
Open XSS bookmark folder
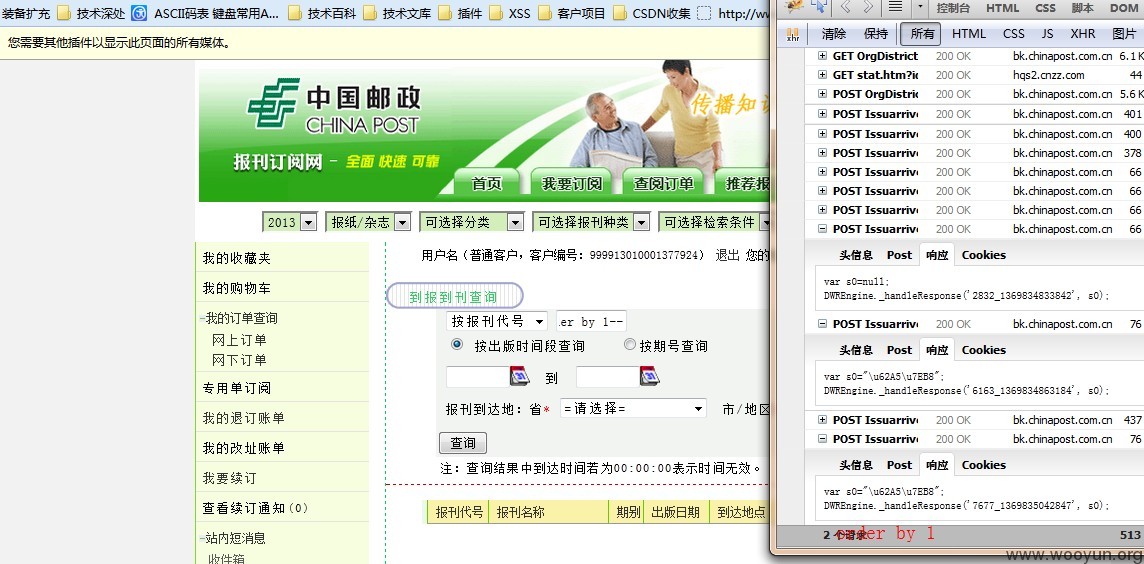pos(510,13)
